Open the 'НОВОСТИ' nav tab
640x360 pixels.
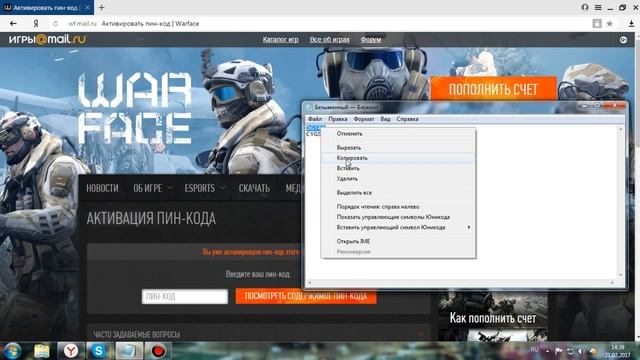102,188
